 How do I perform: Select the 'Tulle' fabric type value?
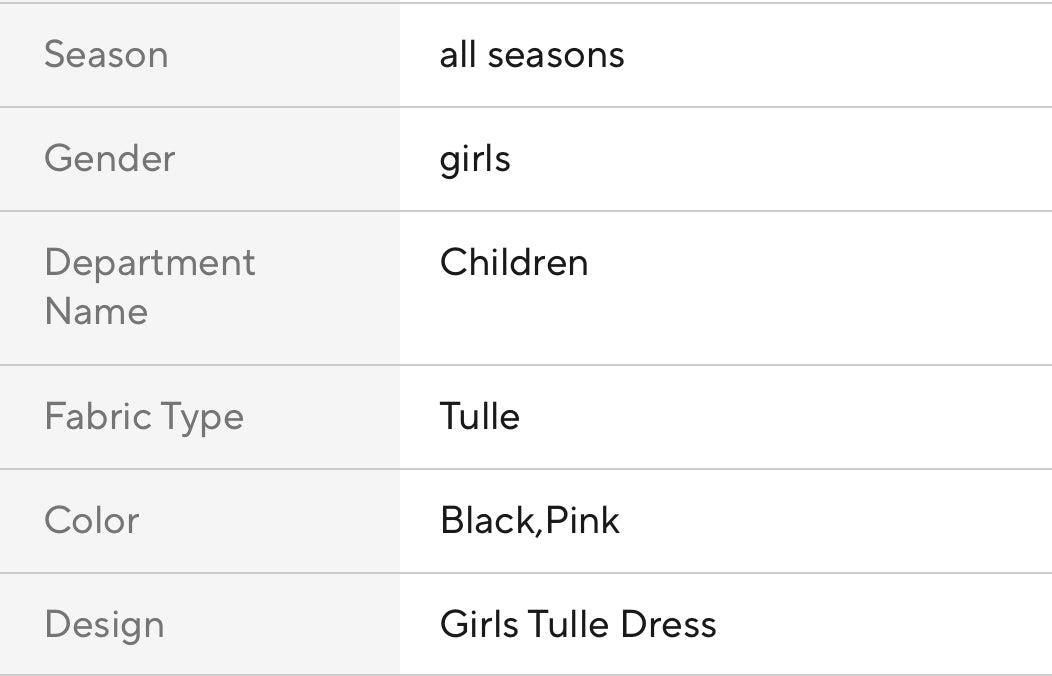[479, 417]
